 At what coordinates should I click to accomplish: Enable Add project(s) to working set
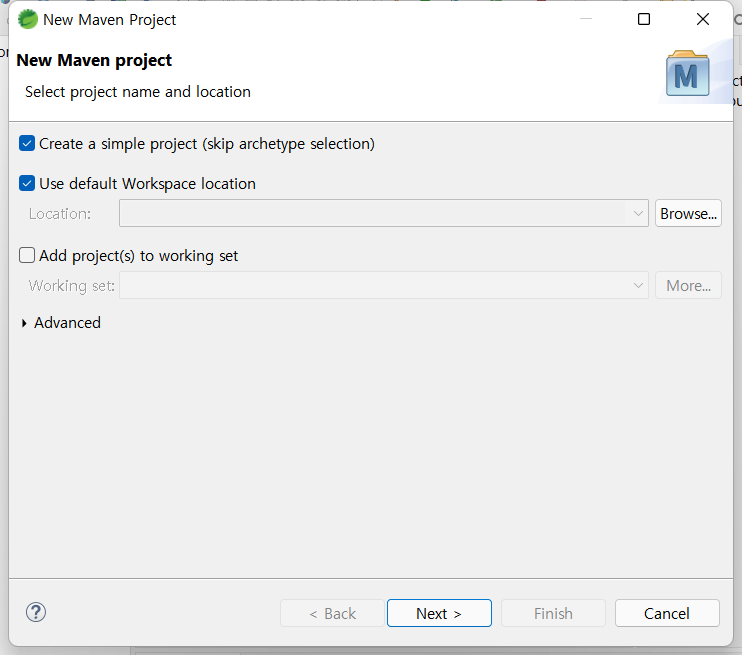click(27, 255)
